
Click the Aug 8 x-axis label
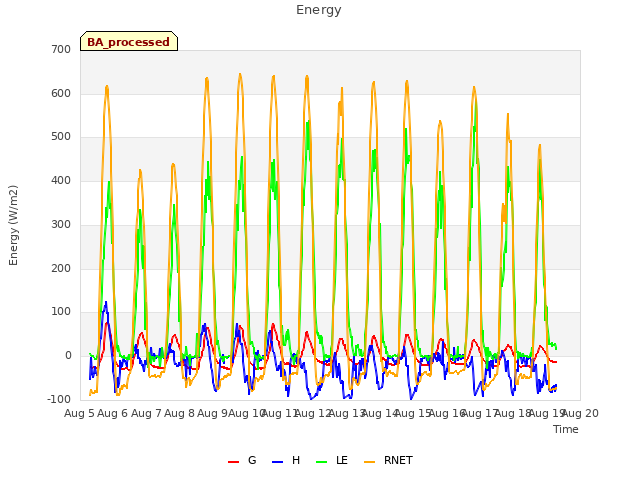click(180, 413)
